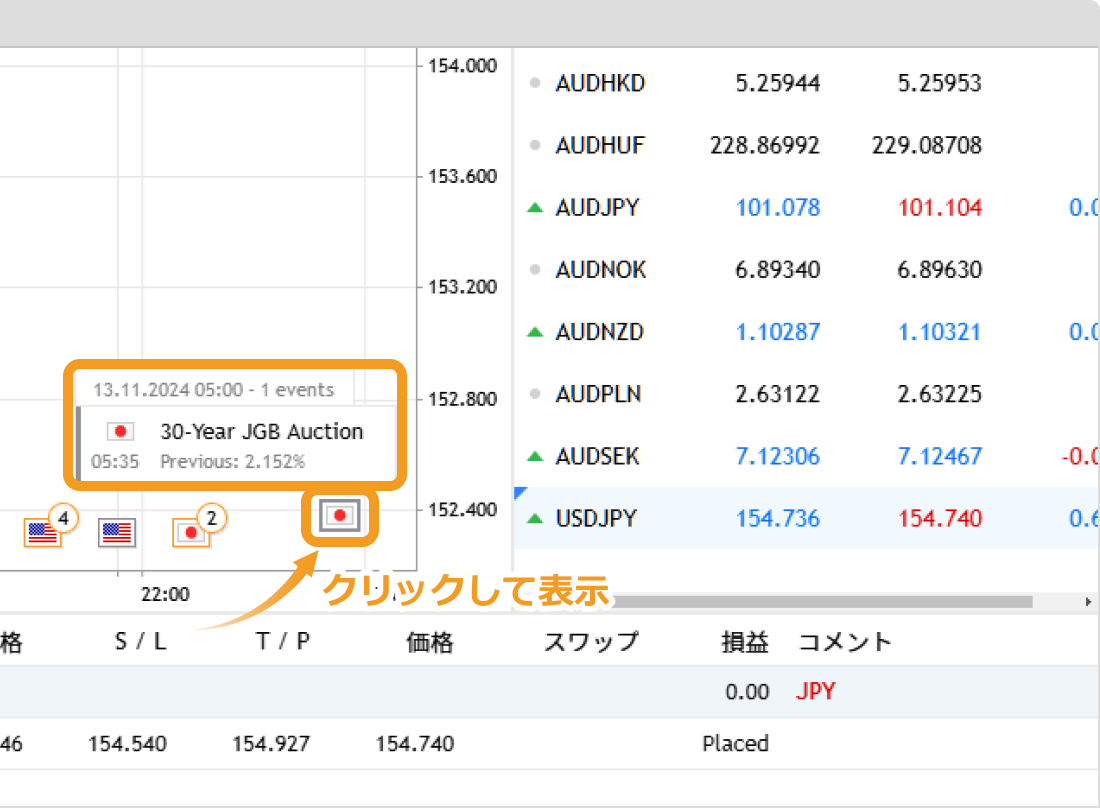Click USDJPY ask price 154.740 in watchlist
This screenshot has height=808, width=1100.
939,518
